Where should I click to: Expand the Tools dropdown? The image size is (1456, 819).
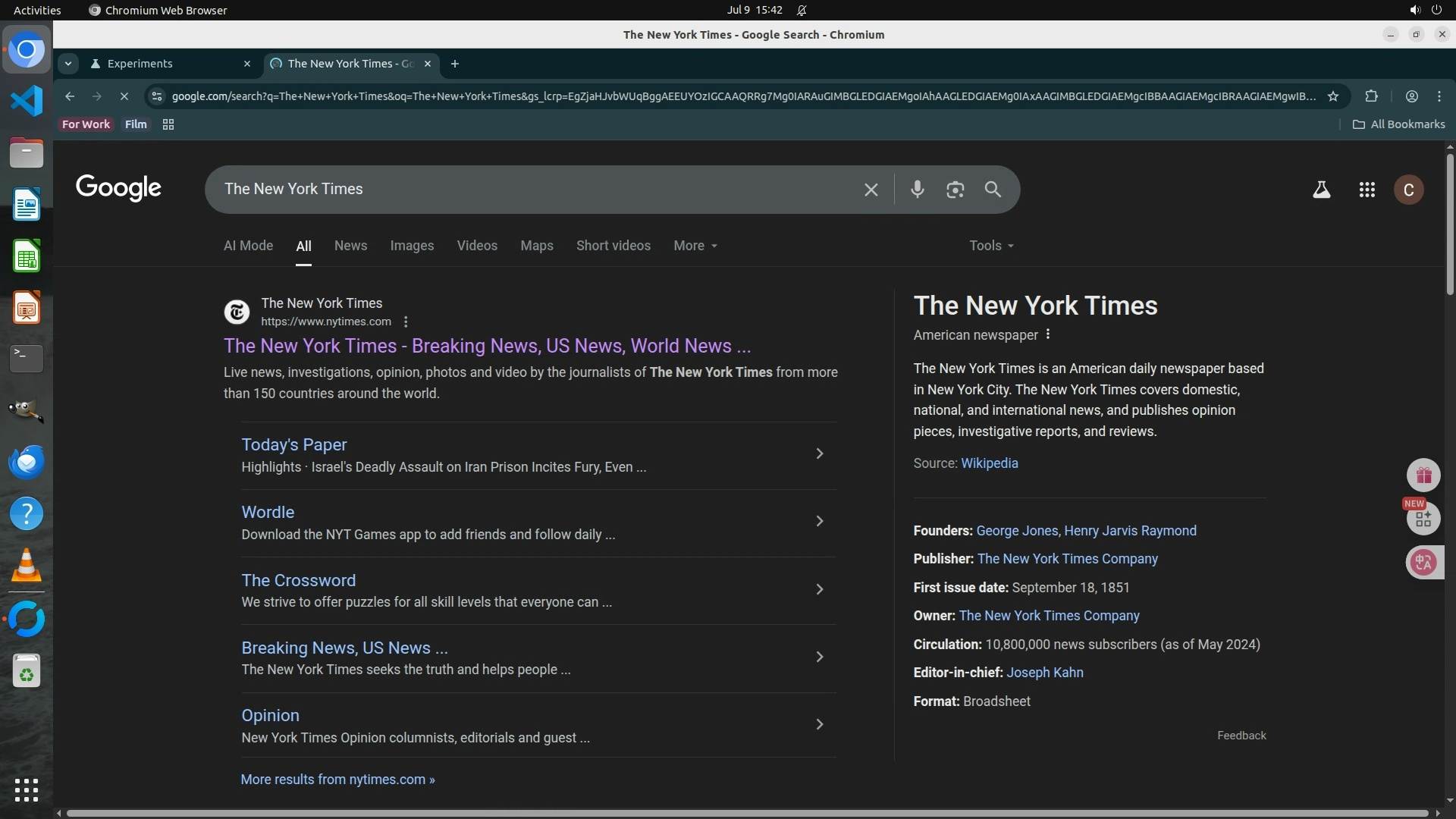(990, 246)
